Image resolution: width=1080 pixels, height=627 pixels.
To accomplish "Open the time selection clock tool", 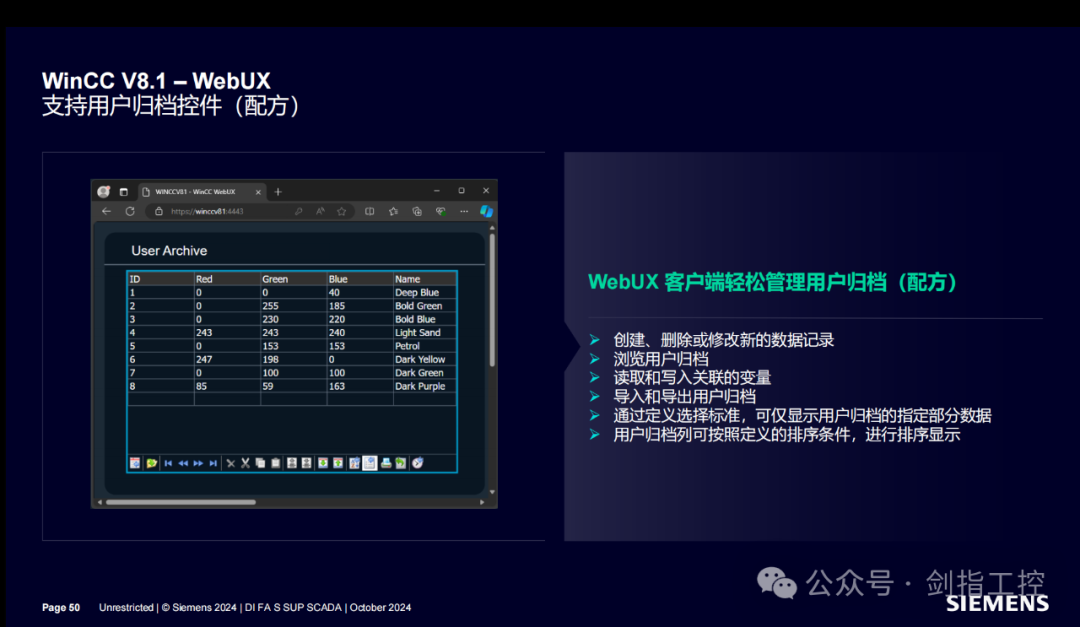I will tap(418, 463).
